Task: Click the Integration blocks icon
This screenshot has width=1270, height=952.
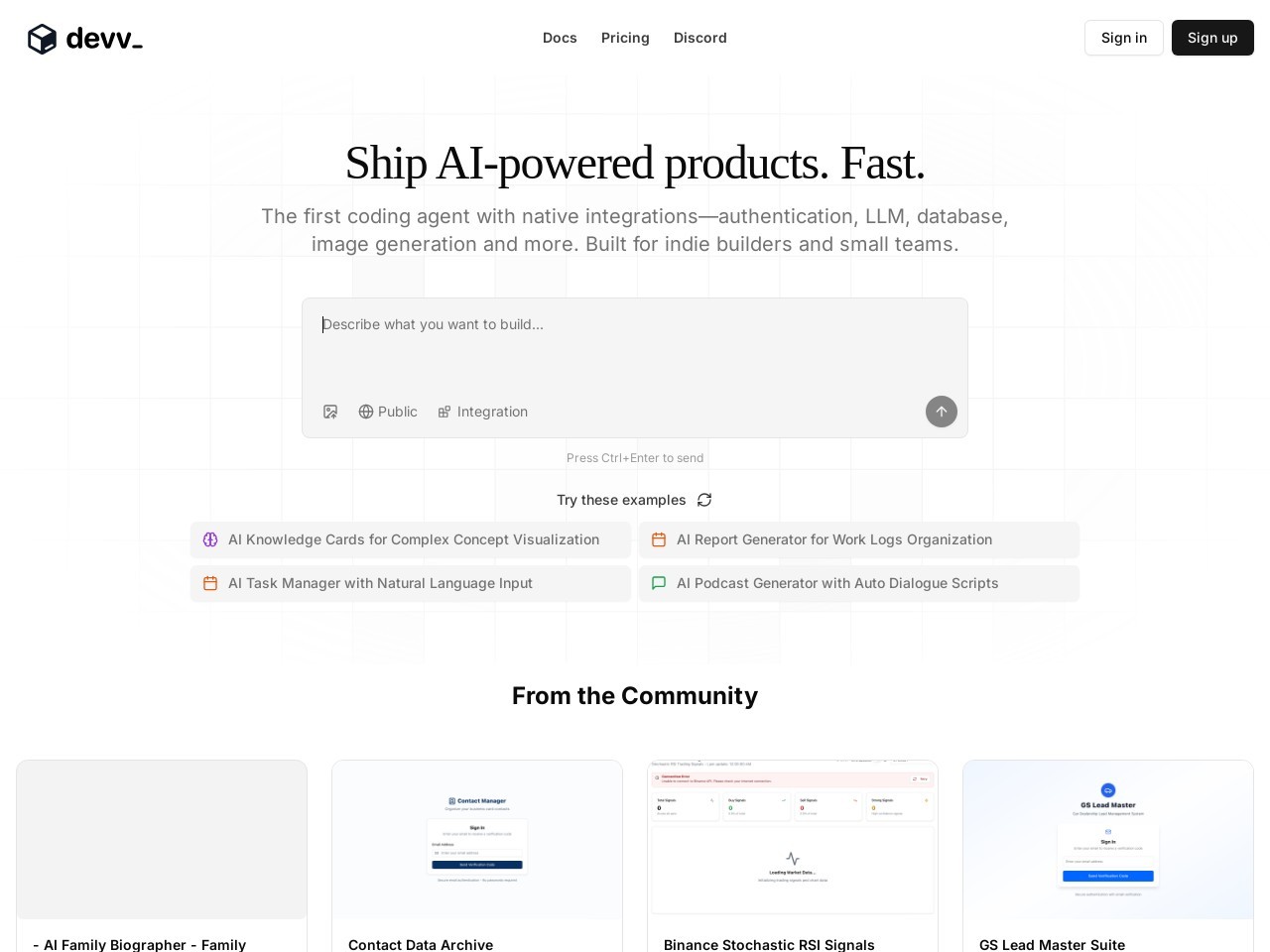Action: tap(444, 412)
